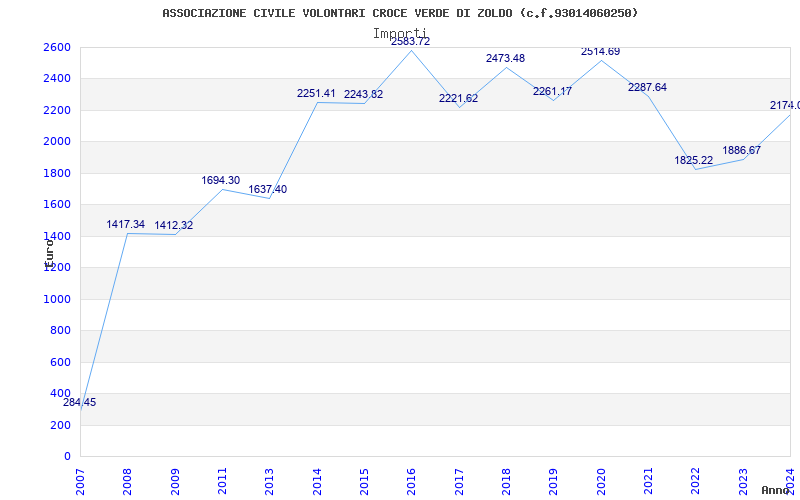The height and width of the screenshot is (500, 800).
Task: Click the 2023 year axis label
Action: tap(743, 479)
